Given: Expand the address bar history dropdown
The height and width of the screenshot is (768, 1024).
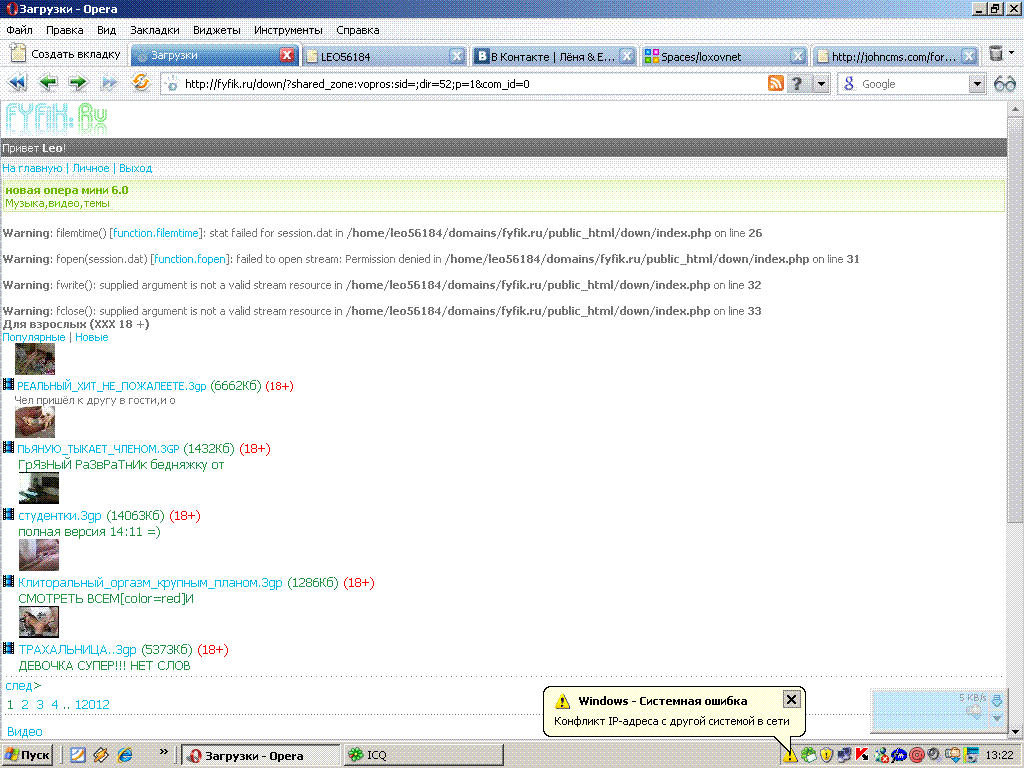Looking at the screenshot, I should coord(821,84).
